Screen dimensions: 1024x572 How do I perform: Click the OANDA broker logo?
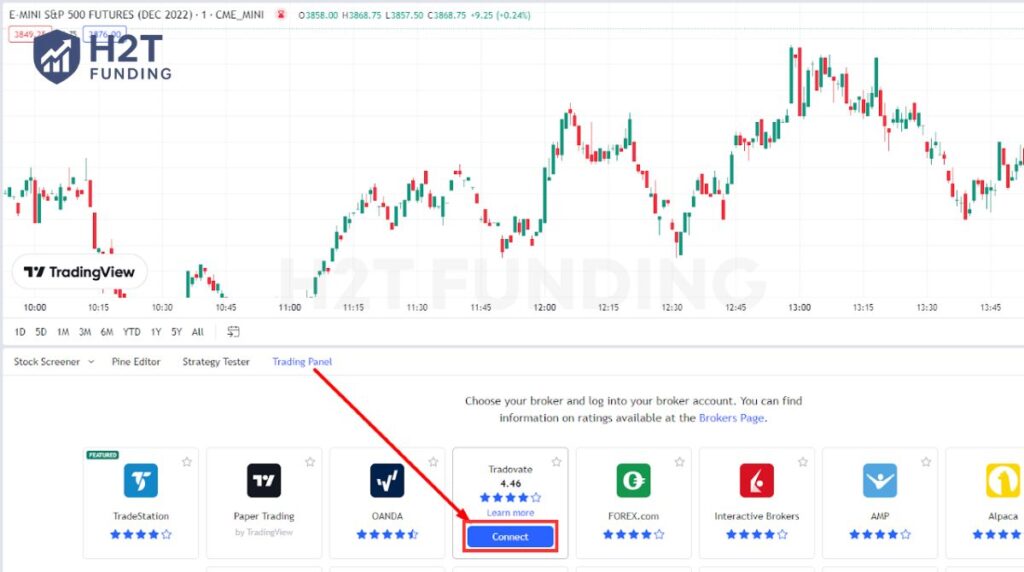click(387, 480)
